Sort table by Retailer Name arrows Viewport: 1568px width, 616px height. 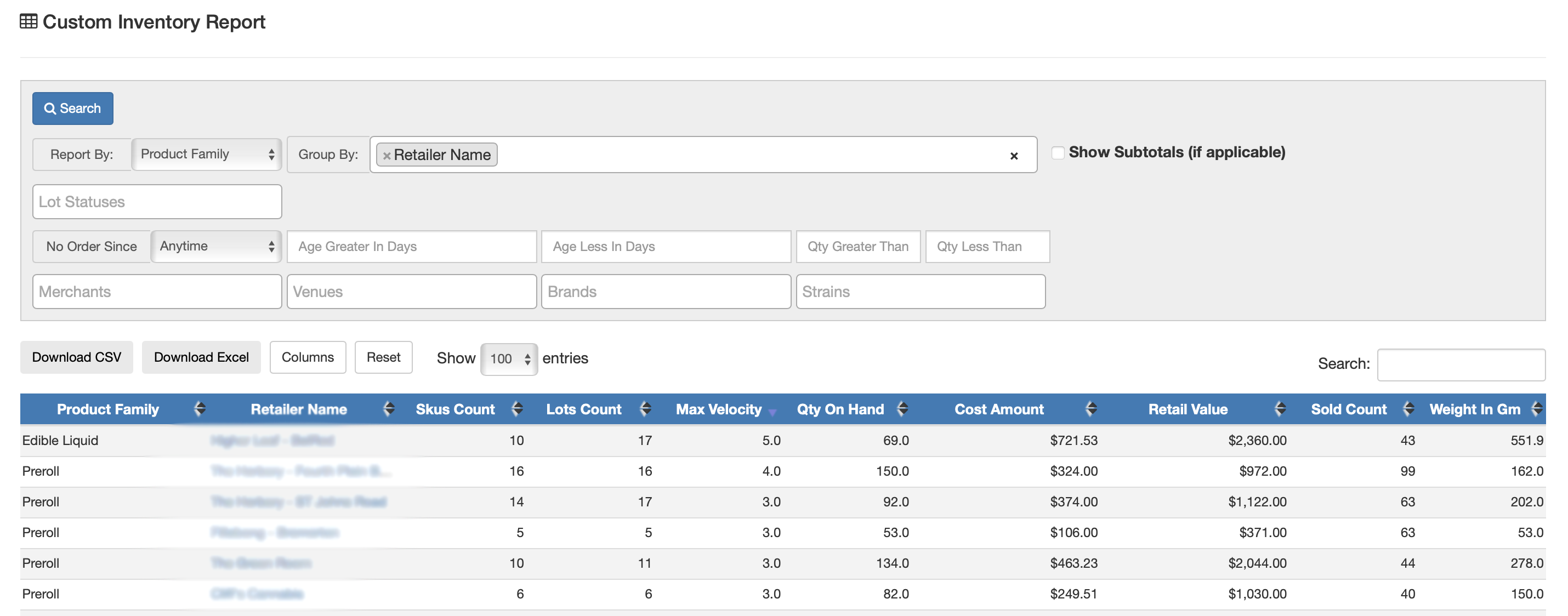point(388,409)
